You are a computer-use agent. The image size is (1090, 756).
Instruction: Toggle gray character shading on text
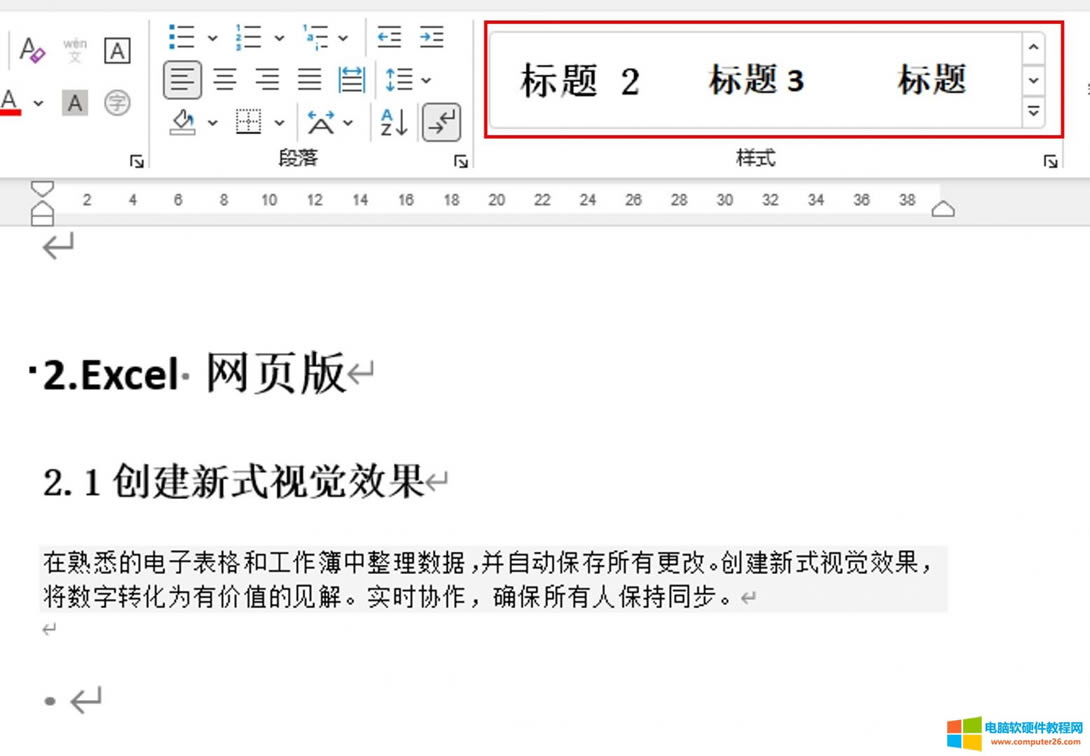coord(75,102)
